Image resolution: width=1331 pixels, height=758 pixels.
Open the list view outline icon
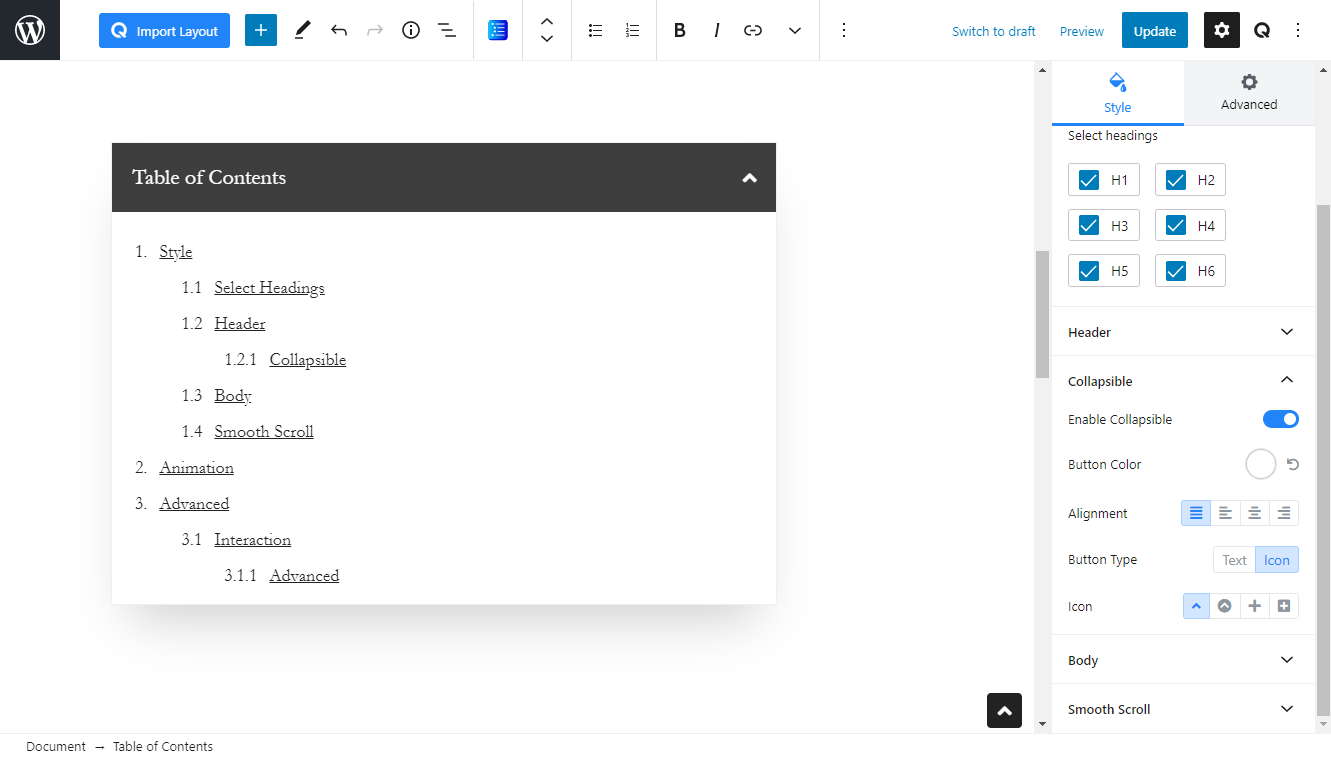[x=447, y=30]
